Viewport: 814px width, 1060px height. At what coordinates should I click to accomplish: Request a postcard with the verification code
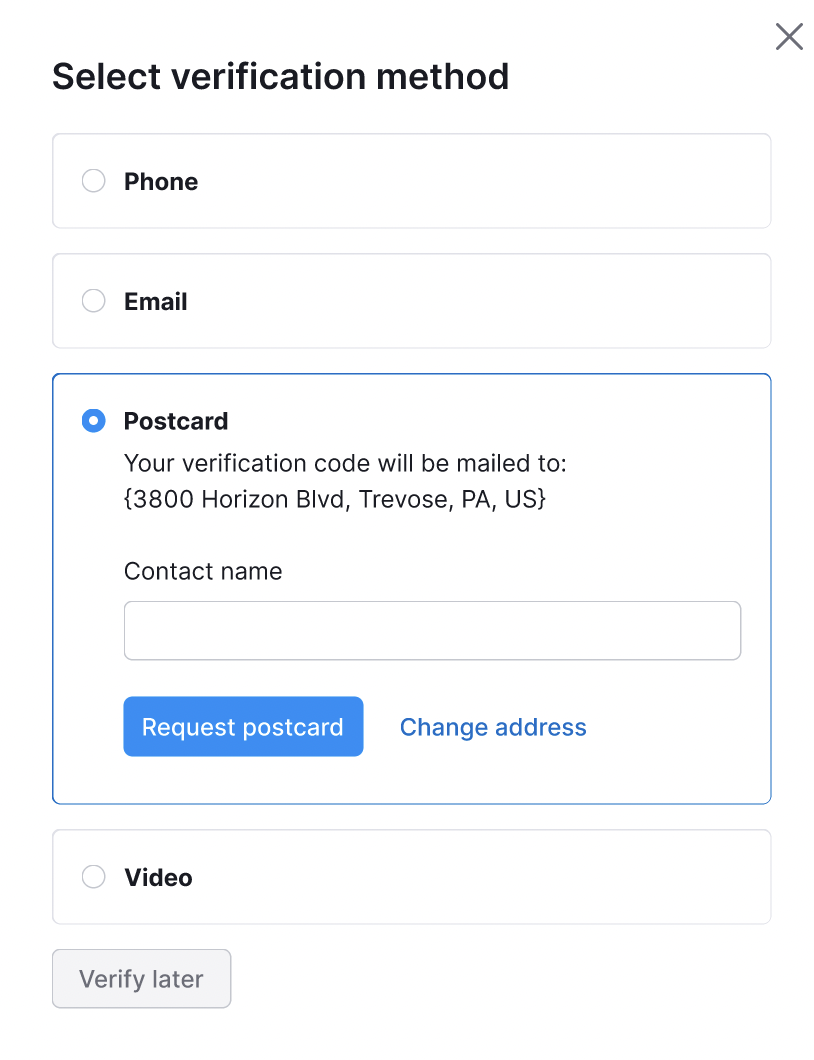coord(243,727)
